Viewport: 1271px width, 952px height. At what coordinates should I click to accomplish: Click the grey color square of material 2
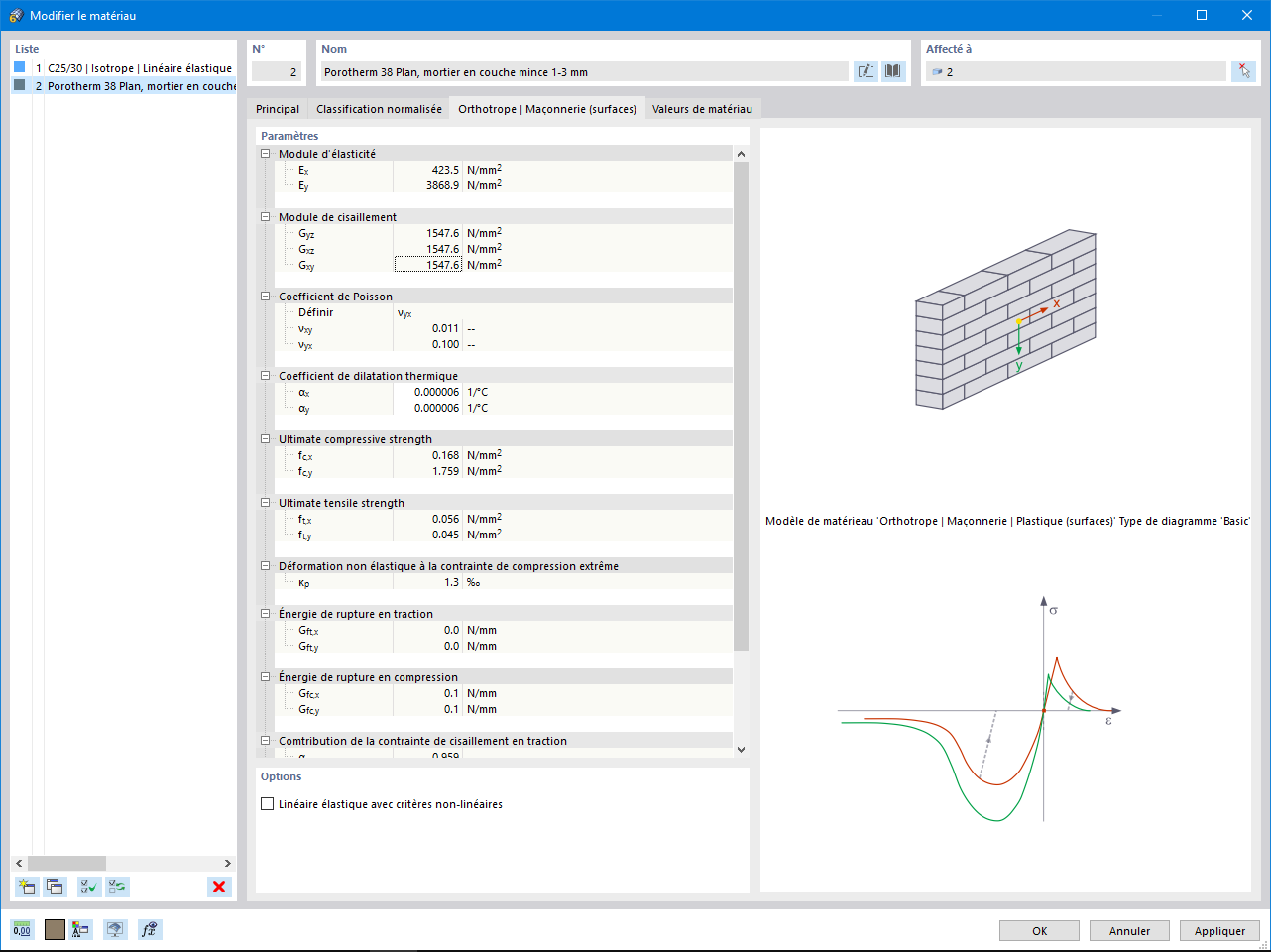20,85
